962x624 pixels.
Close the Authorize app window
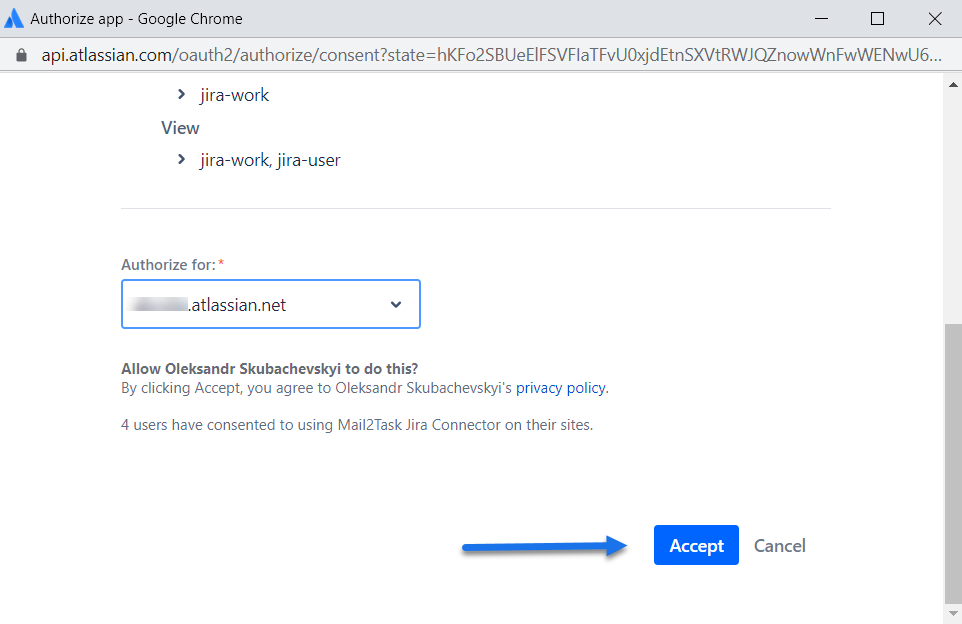[x=935, y=19]
